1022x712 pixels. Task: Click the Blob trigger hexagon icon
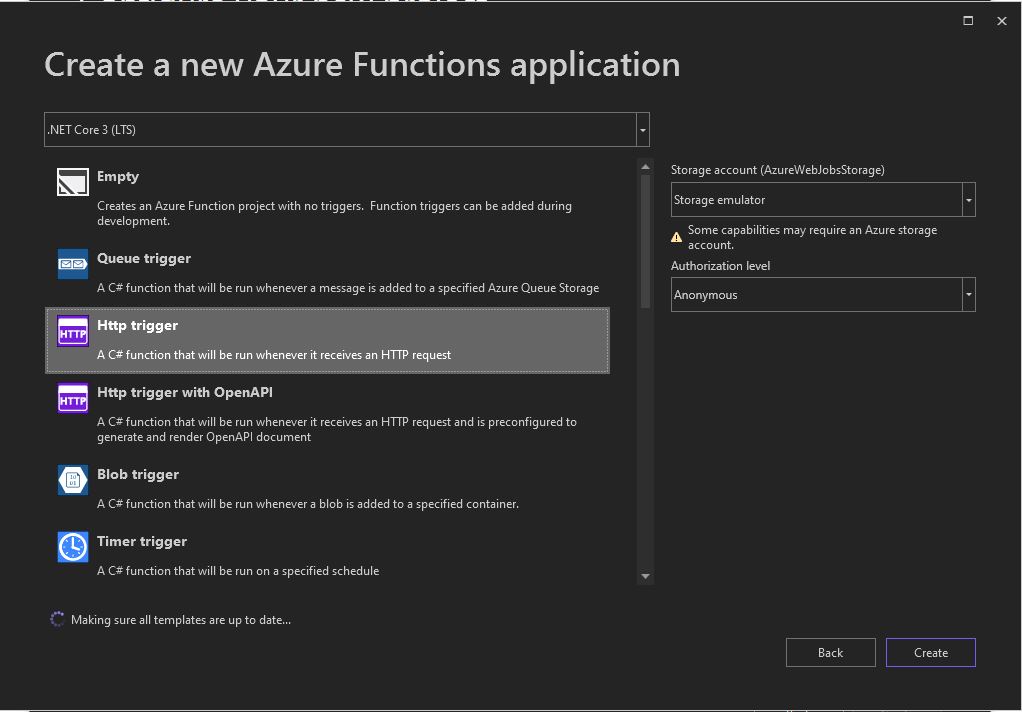73,480
